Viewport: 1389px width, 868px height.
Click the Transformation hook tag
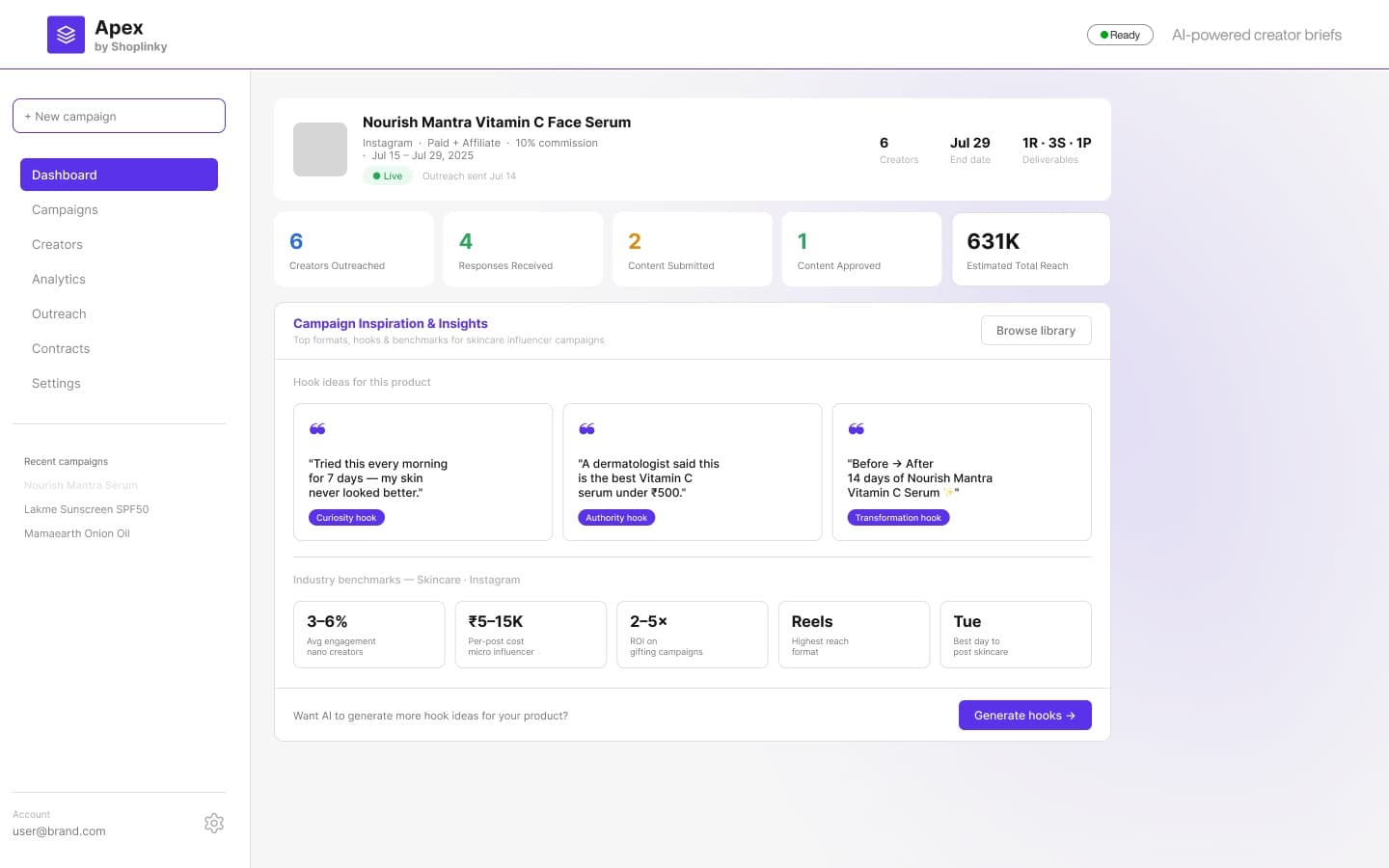(898, 518)
